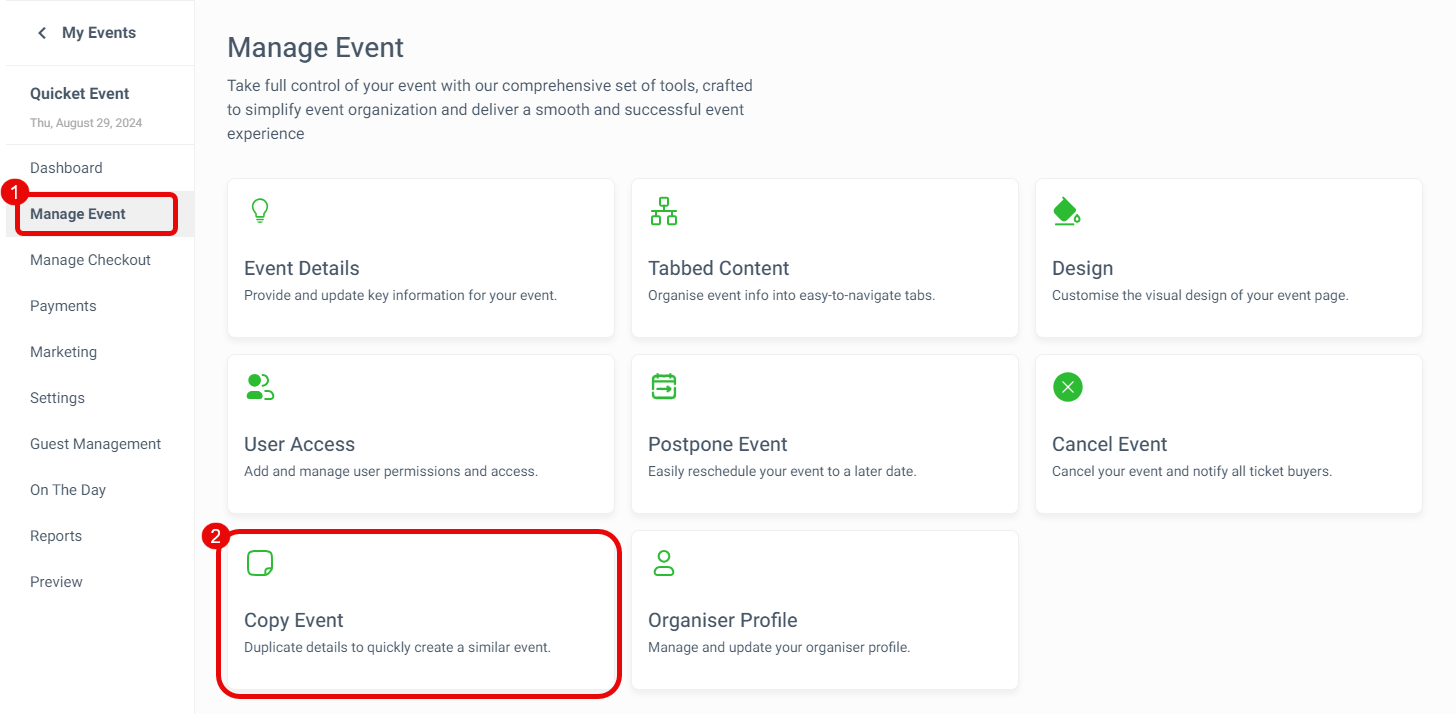Screen dimensions: 1456x714
Task: Open the Copy Event card
Action: (420, 612)
